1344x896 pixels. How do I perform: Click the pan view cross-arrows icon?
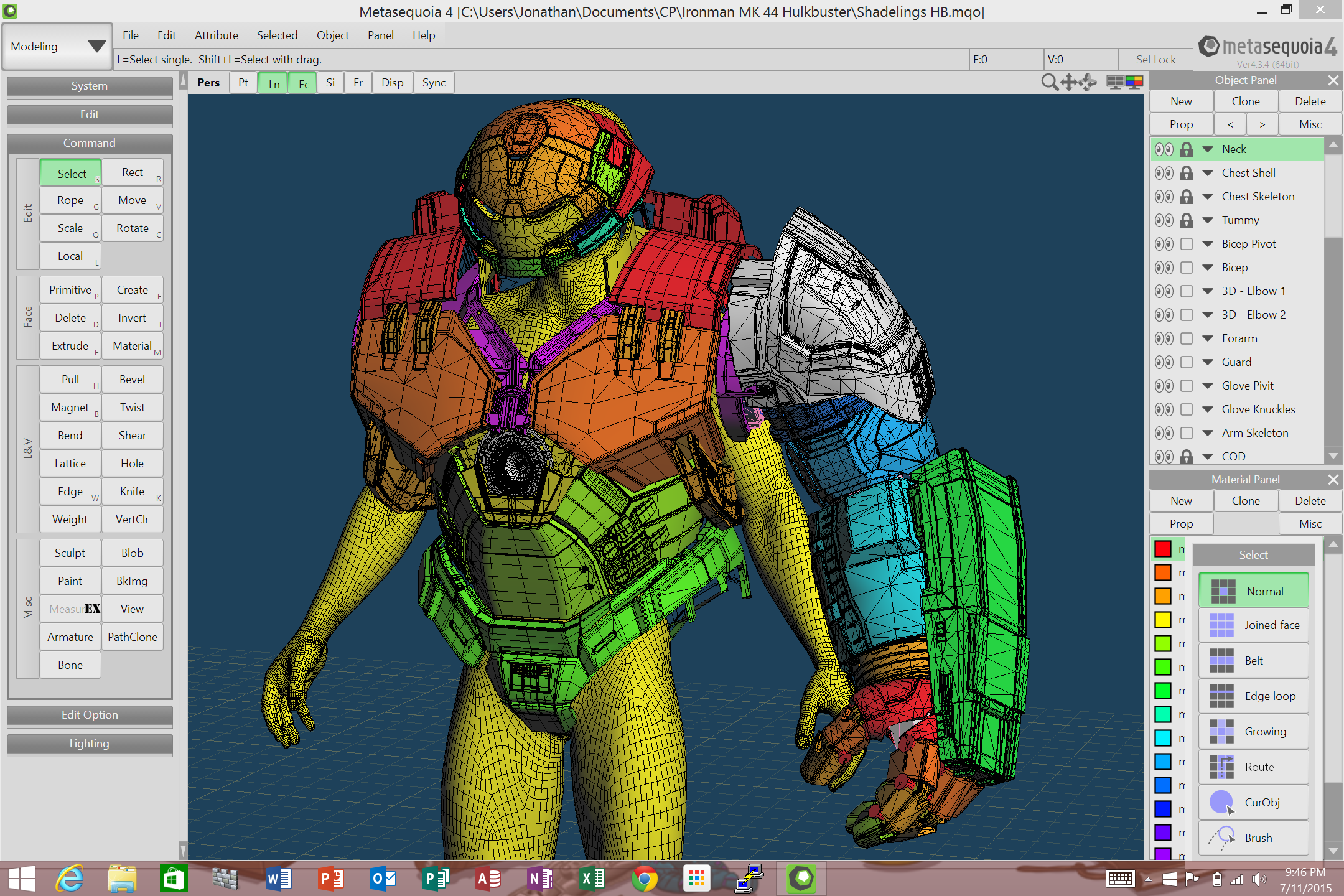coord(1069,82)
